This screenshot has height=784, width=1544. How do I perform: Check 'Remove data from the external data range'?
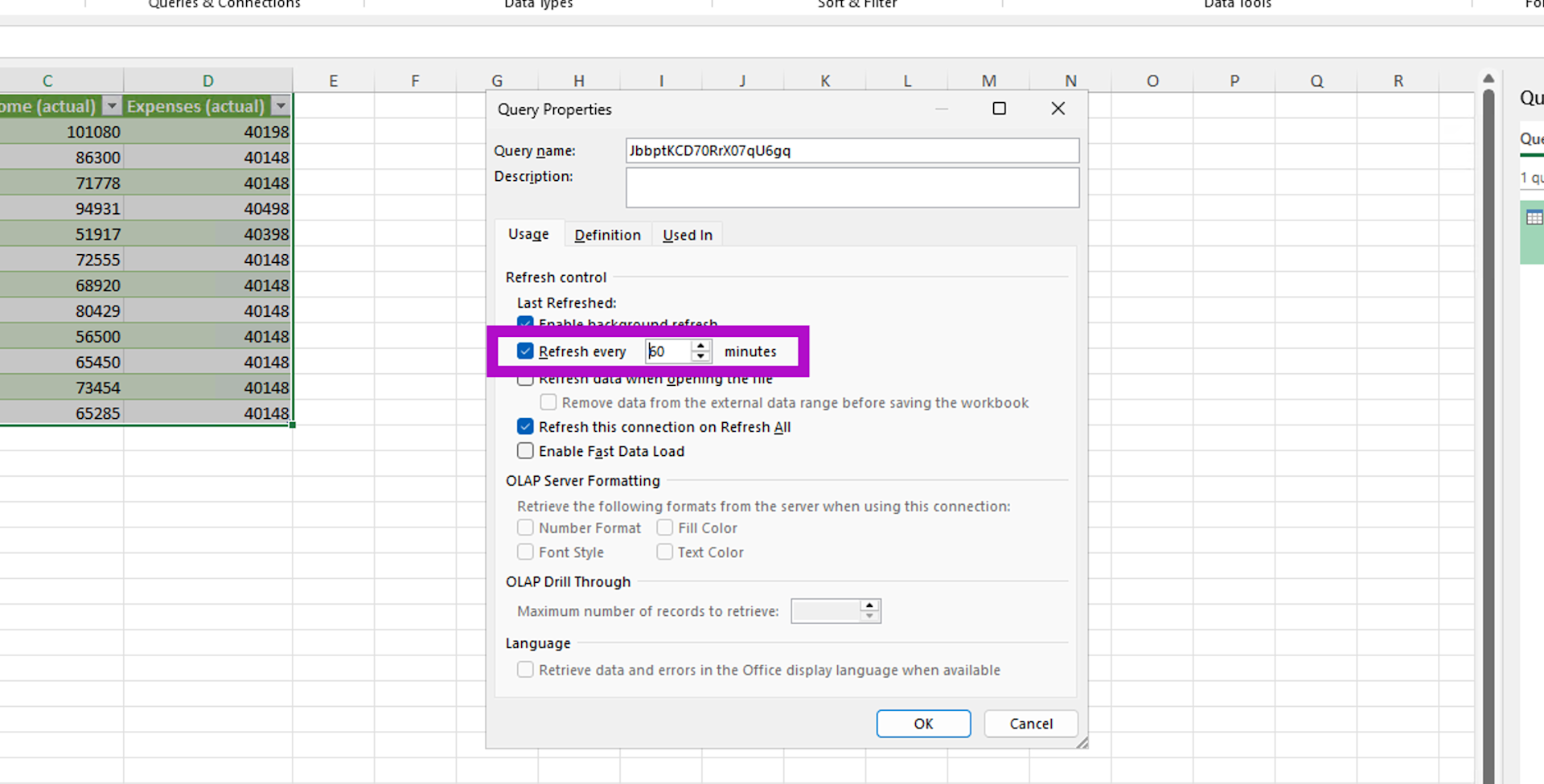point(548,402)
